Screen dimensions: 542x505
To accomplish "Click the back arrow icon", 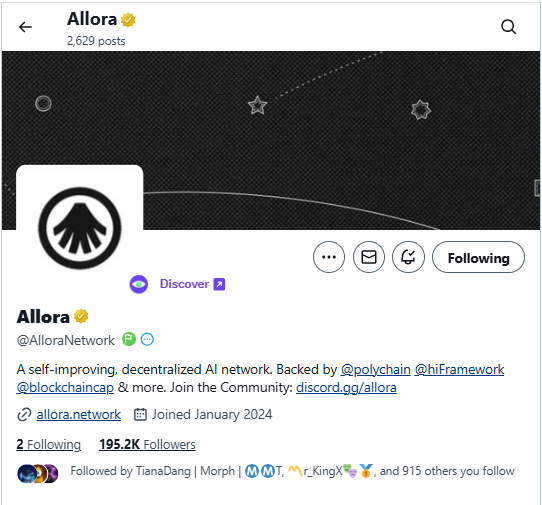I will pyautogui.click(x=25, y=27).
